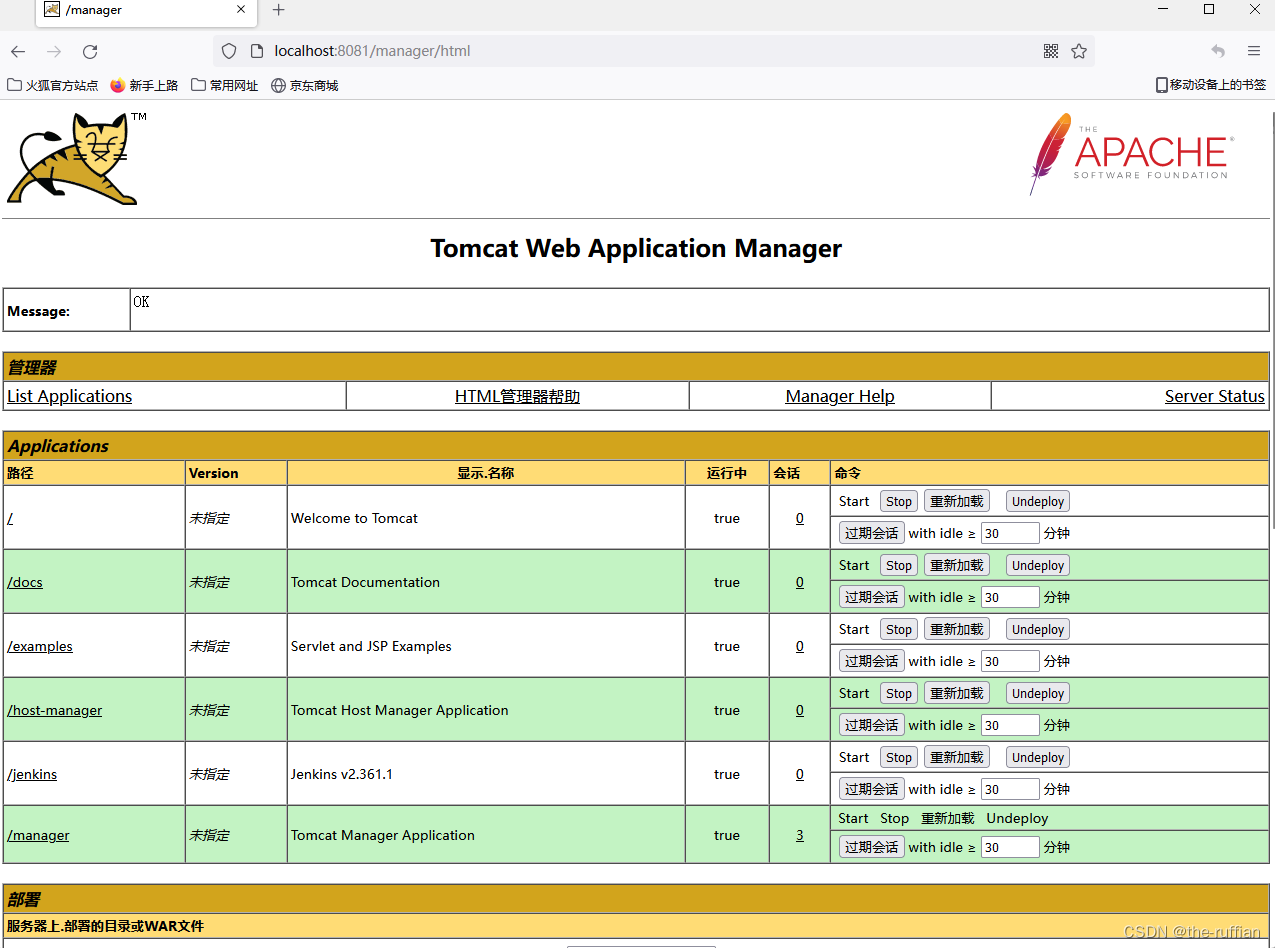1275x948 pixels.
Task: Stop the /jenkins application
Action: tap(899, 757)
